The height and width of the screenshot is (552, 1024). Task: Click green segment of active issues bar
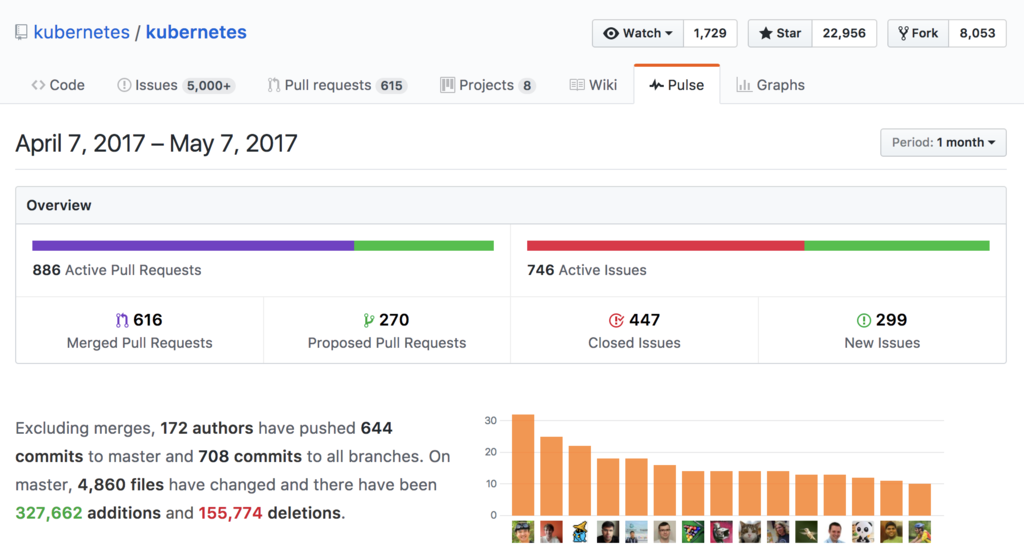[897, 246]
